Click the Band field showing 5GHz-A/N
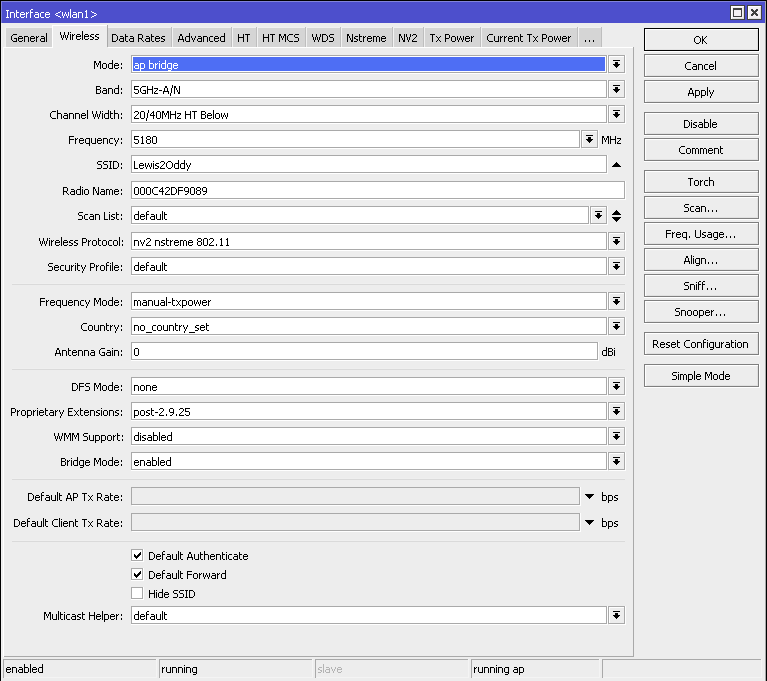This screenshot has height=681, width=767. pyautogui.click(x=368, y=90)
